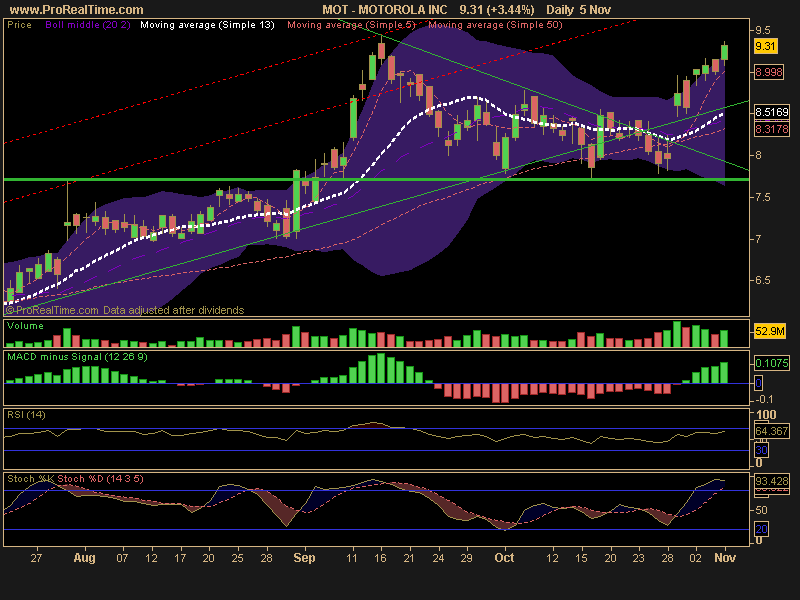Click the yellow 9.31 current price tag
Viewport: 800px width, 600px height.
pyautogui.click(x=765, y=46)
